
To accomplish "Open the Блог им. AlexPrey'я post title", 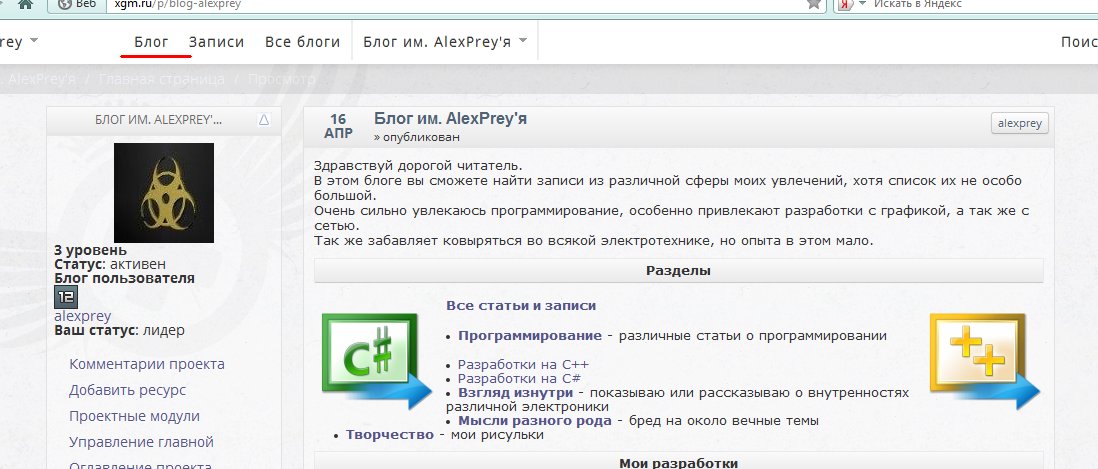I will coord(450,119).
